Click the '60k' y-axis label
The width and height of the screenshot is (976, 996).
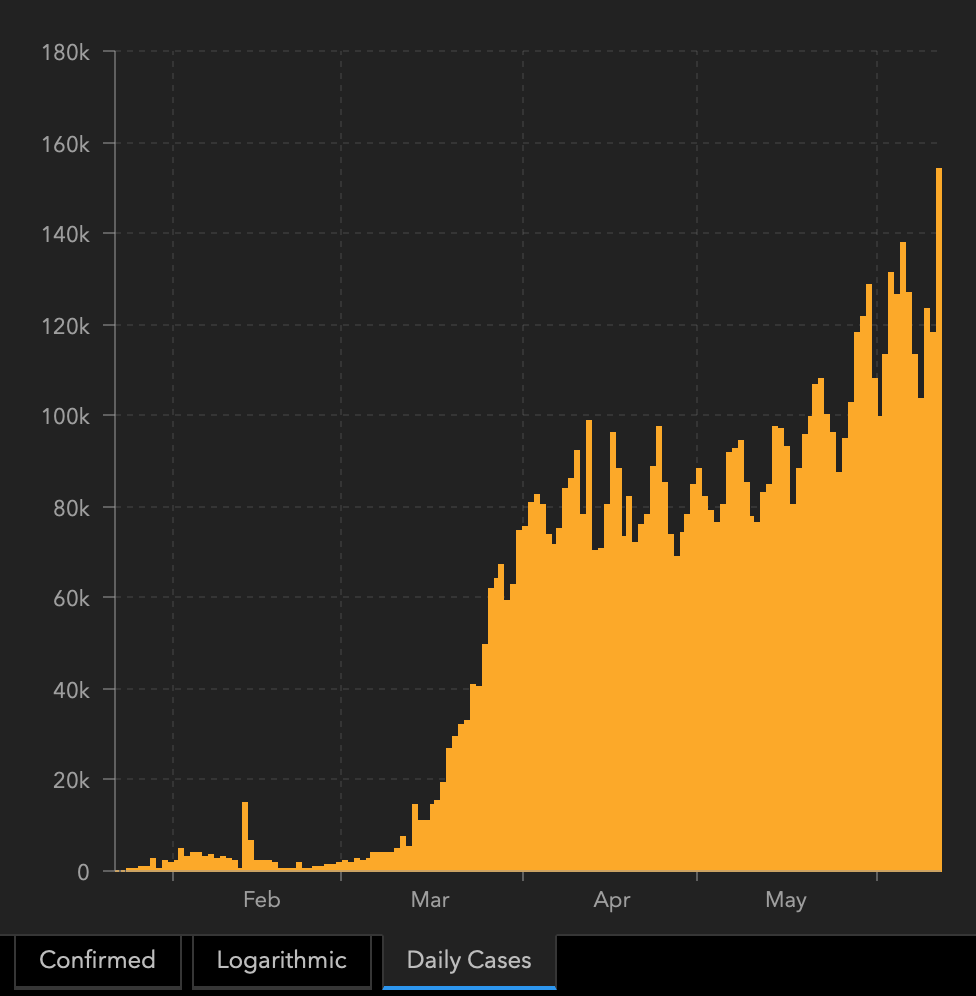[x=71, y=598]
